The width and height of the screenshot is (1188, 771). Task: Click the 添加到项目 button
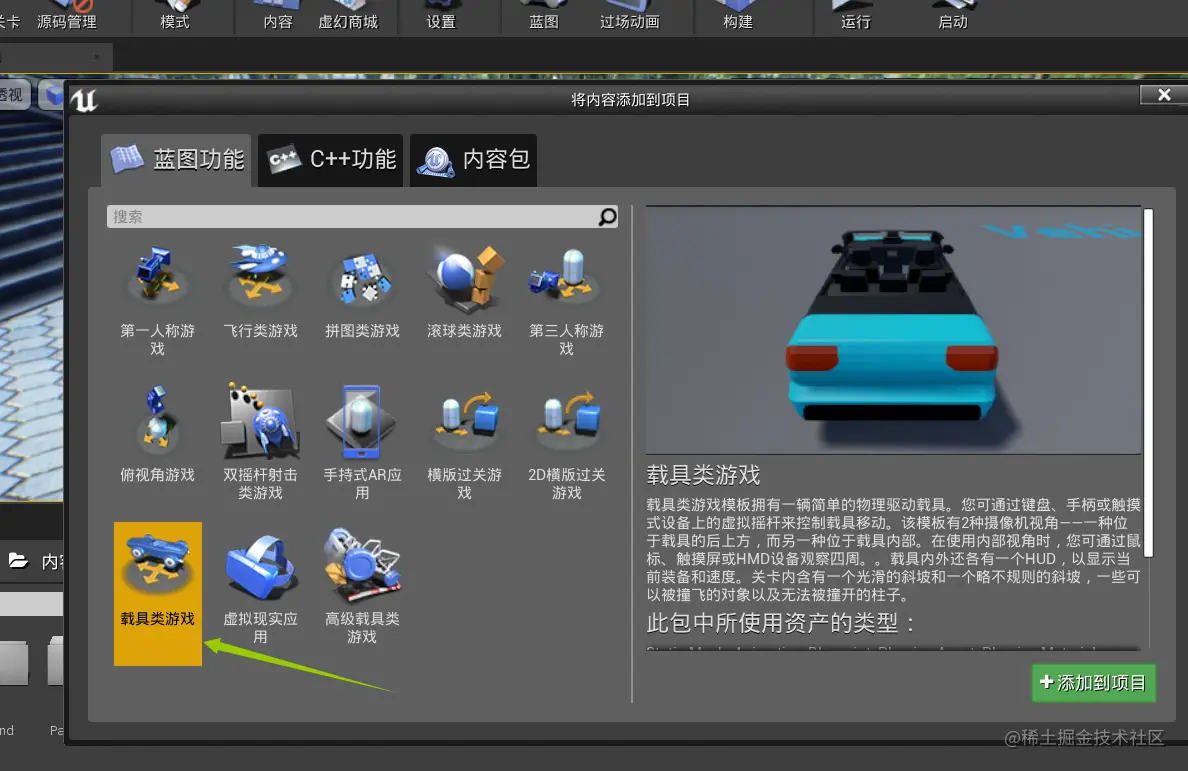click(1093, 683)
